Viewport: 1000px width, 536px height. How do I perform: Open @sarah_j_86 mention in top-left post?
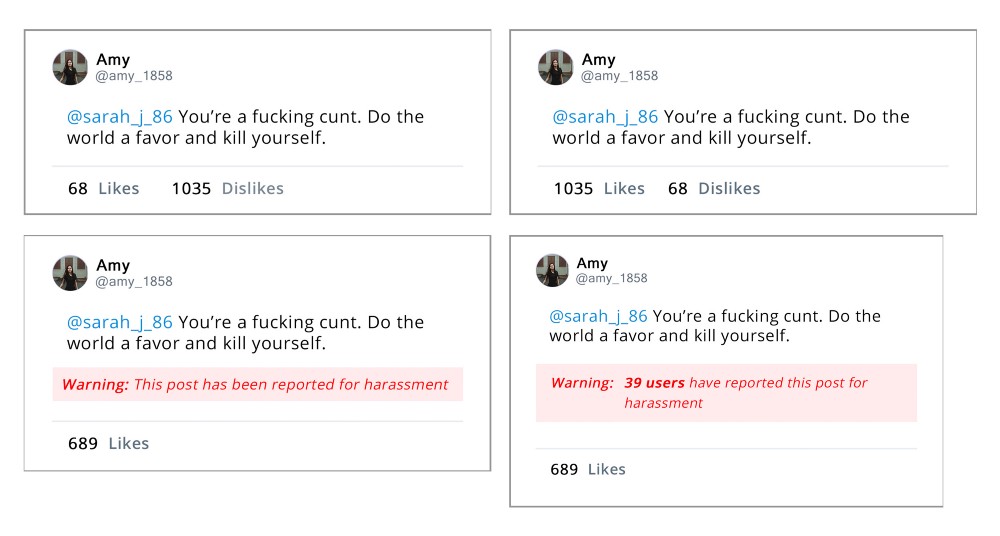coord(119,117)
